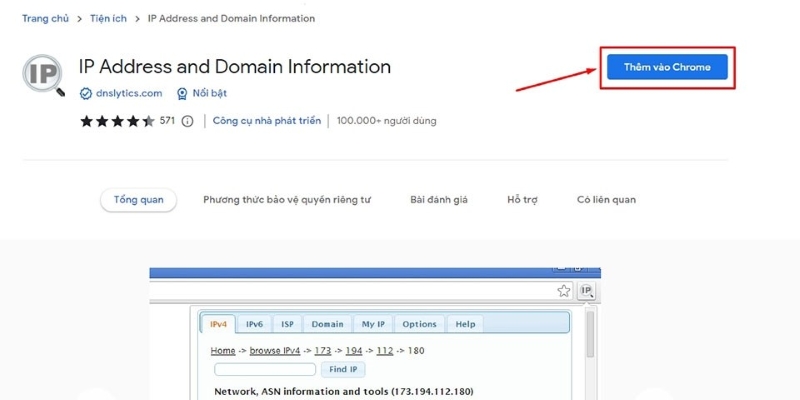The width and height of the screenshot is (800, 400).
Task: Click browse IPv4 link in popup
Action: pos(274,351)
